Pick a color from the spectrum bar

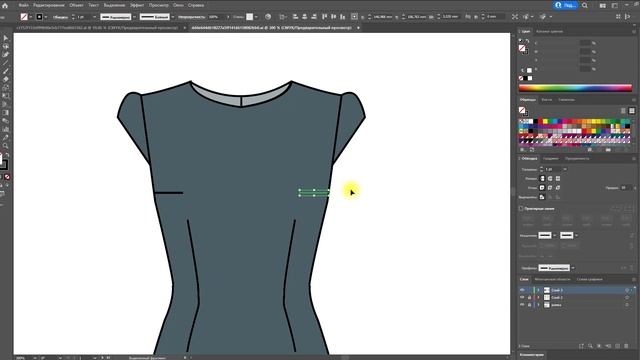click(575, 88)
